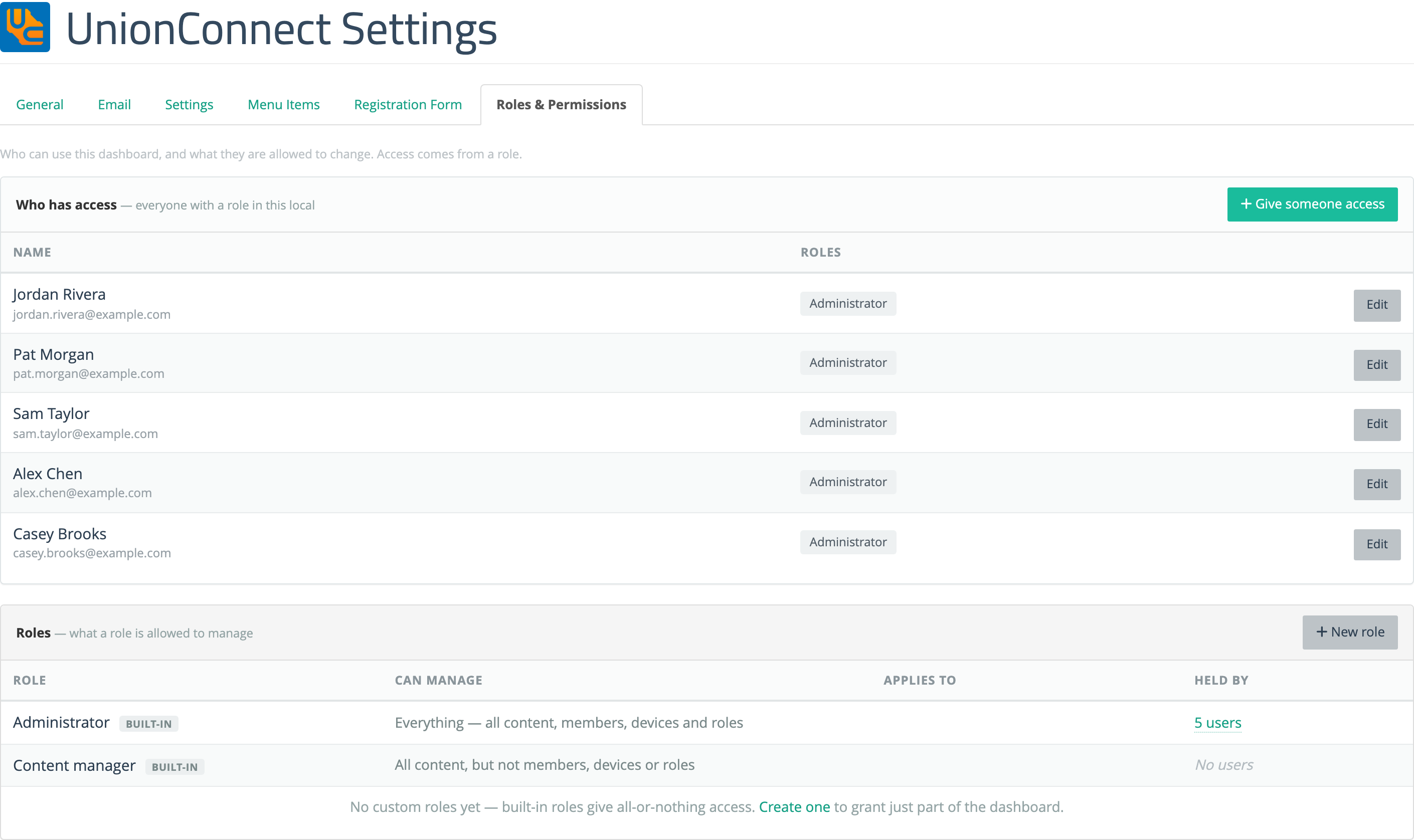The height and width of the screenshot is (840, 1414).
Task: Click Pat Morgan's Administrator role badge
Action: click(848, 363)
